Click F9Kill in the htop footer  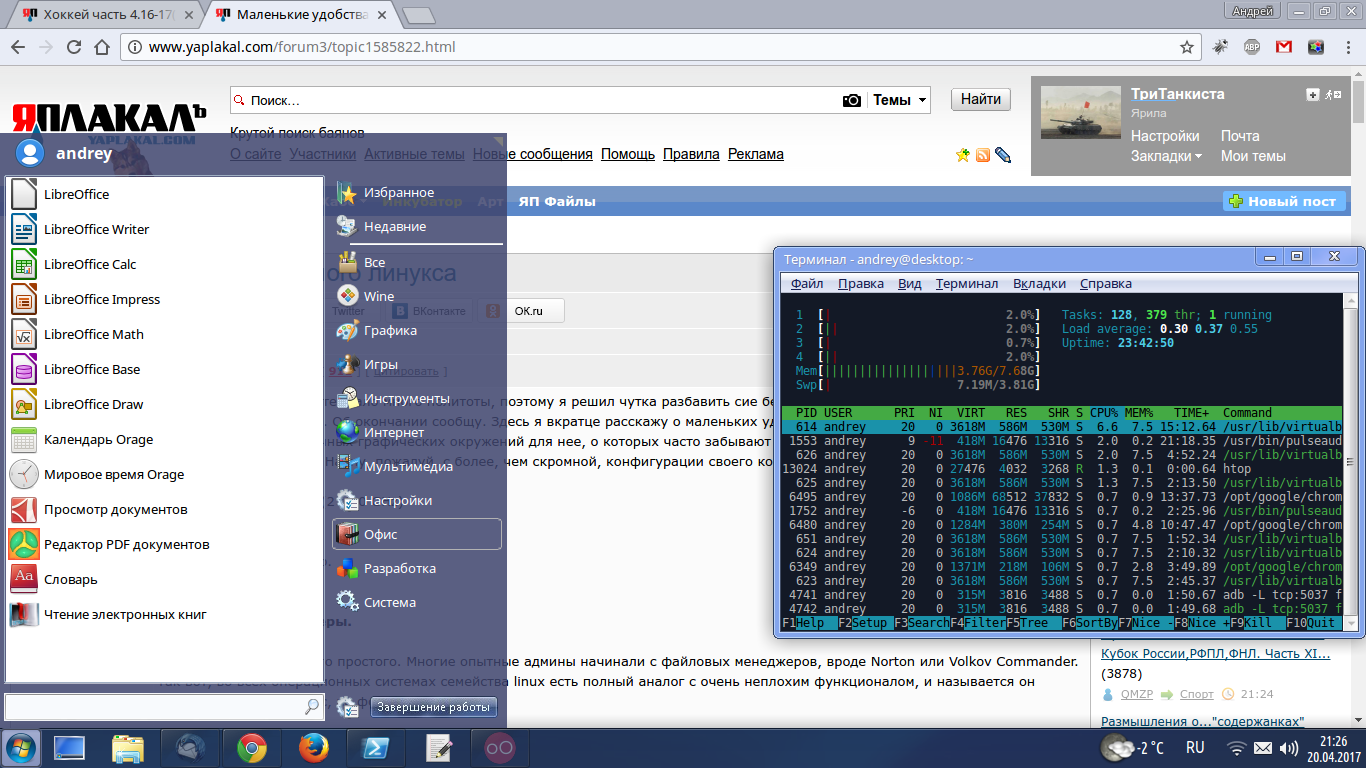(x=1256, y=623)
